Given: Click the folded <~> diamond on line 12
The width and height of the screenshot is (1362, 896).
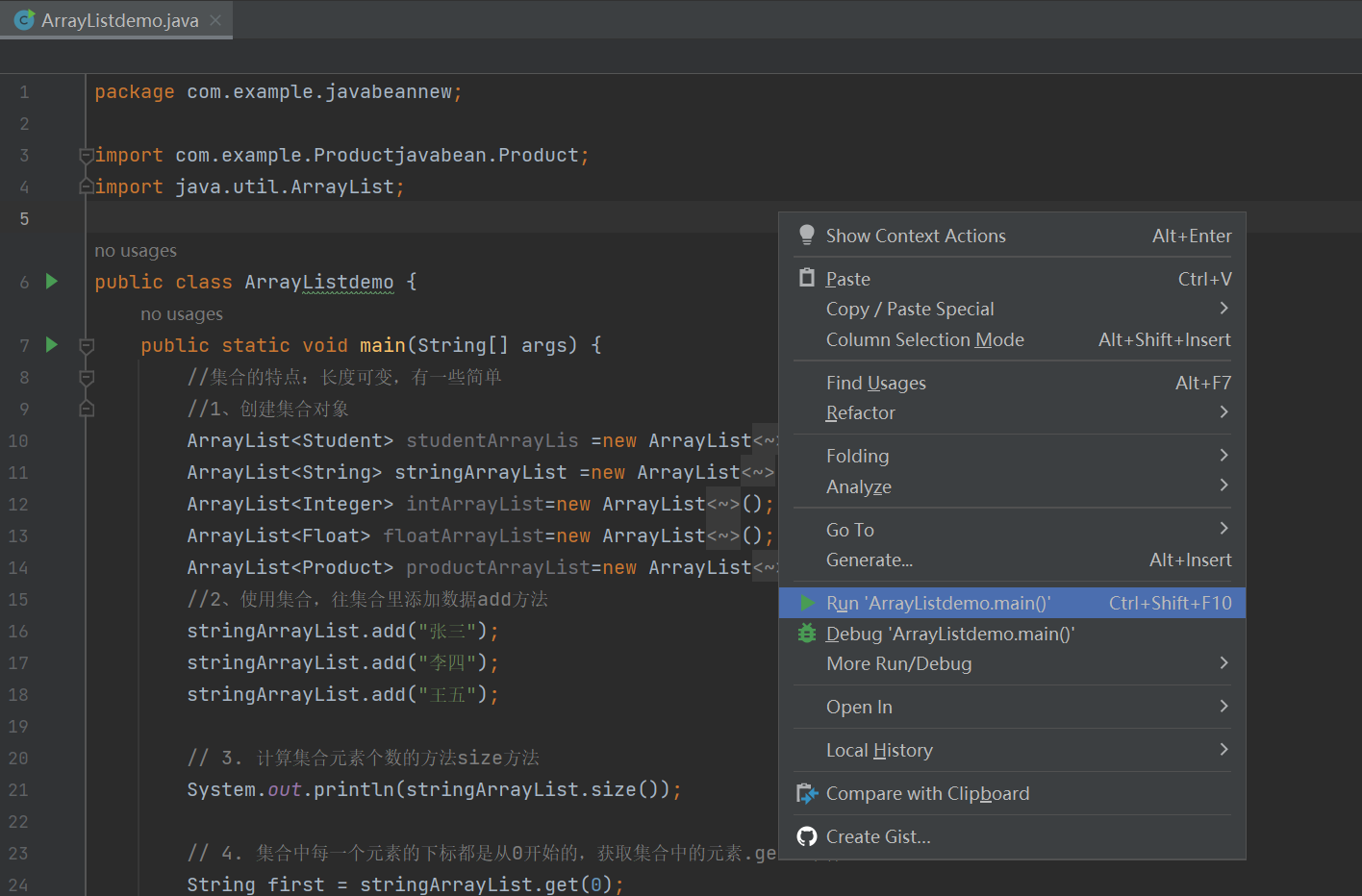Looking at the screenshot, I should click(723, 504).
